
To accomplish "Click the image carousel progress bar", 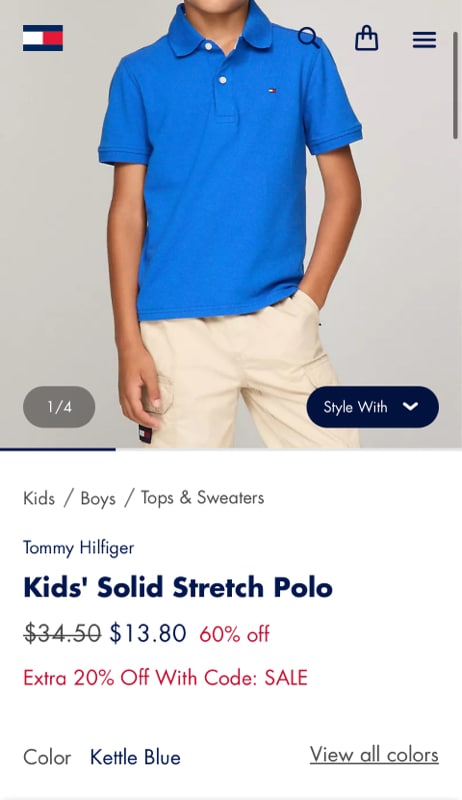I will pyautogui.click(x=231, y=449).
